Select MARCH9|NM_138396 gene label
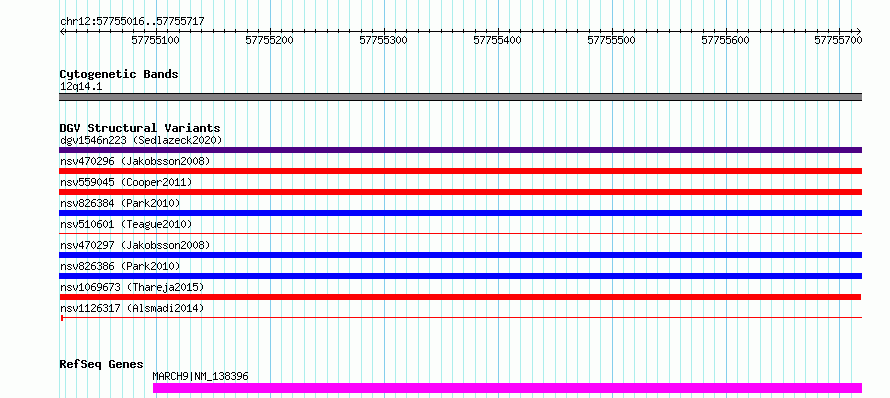This screenshot has width=890, height=398. pos(200,376)
